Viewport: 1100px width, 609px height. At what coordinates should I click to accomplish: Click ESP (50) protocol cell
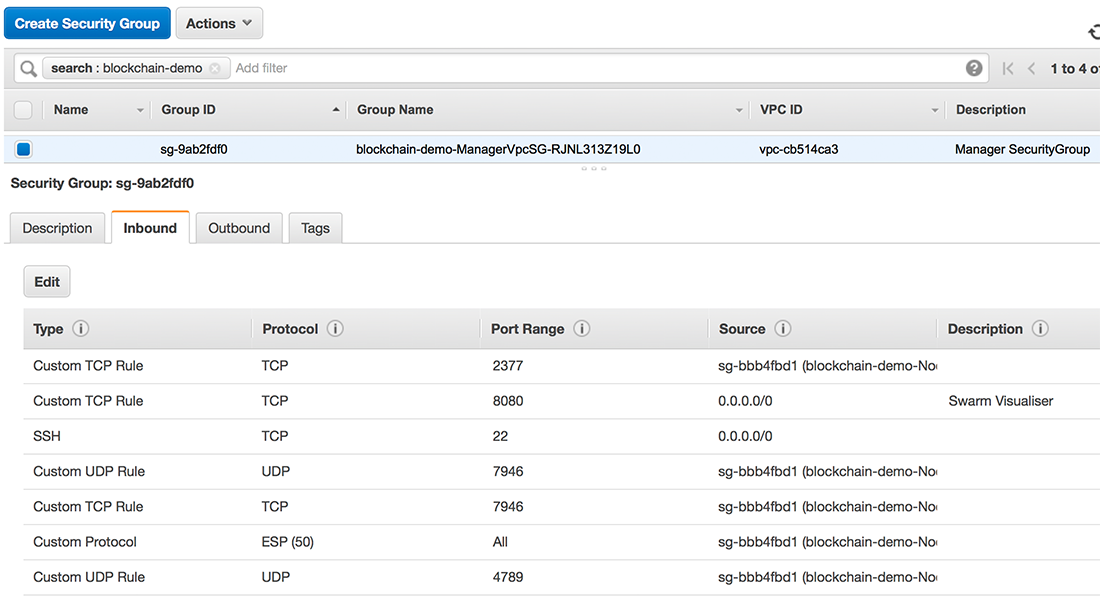tap(288, 542)
